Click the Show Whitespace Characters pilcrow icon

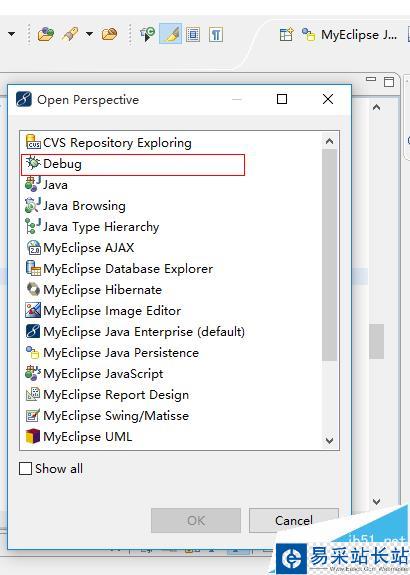pos(216,35)
